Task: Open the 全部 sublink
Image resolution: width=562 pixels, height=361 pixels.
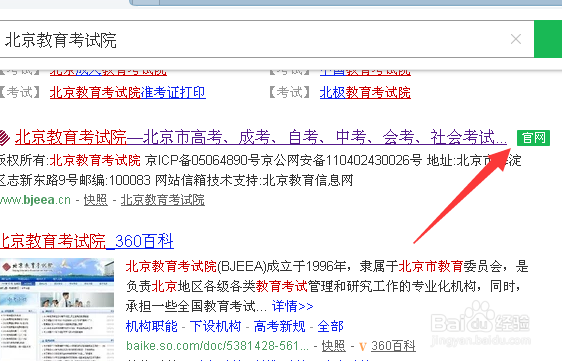Action: click(330, 326)
